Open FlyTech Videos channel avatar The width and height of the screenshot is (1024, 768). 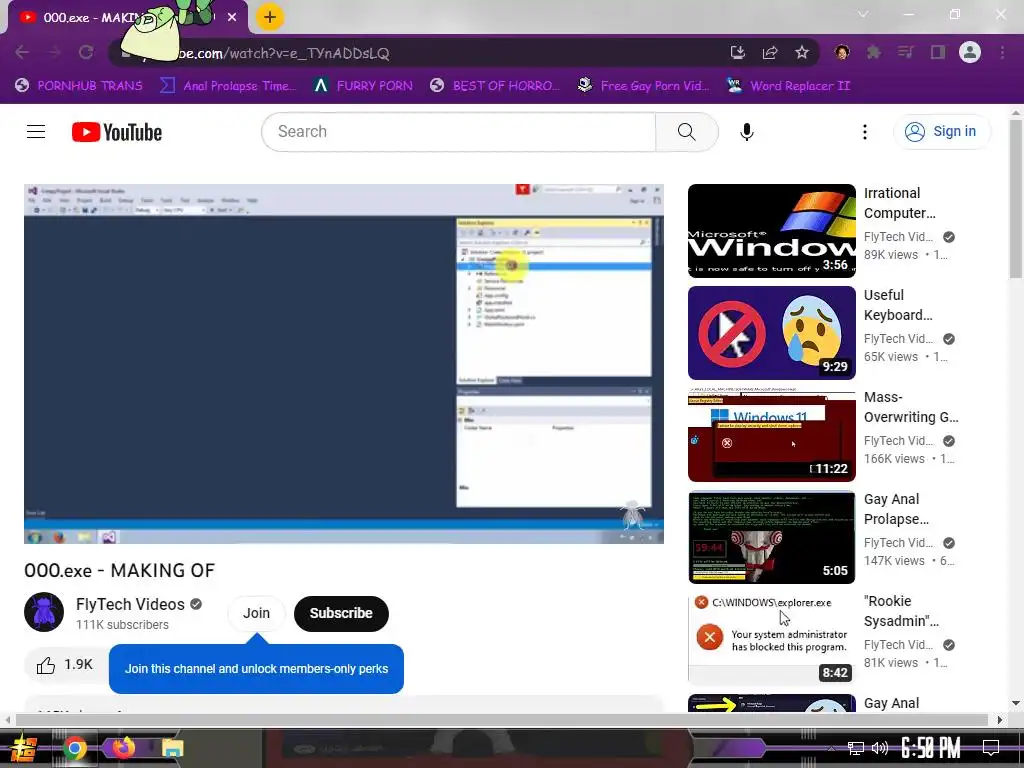click(x=44, y=612)
